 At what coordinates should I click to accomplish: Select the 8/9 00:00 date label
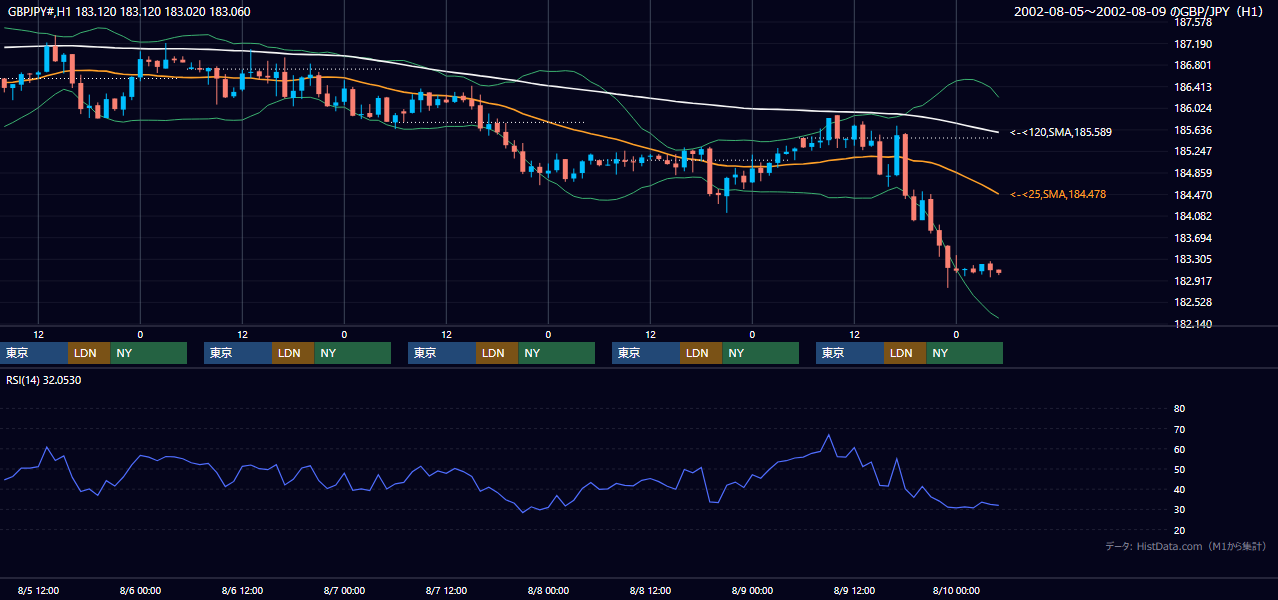(x=752, y=590)
